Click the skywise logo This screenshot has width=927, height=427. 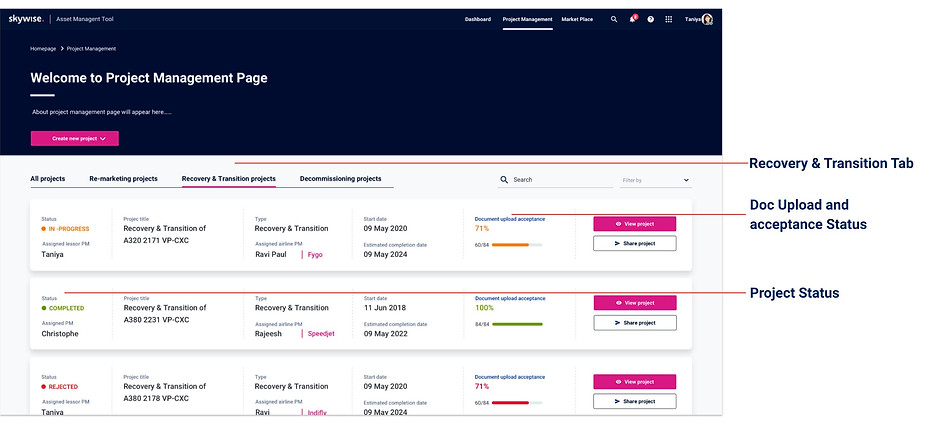(x=26, y=19)
